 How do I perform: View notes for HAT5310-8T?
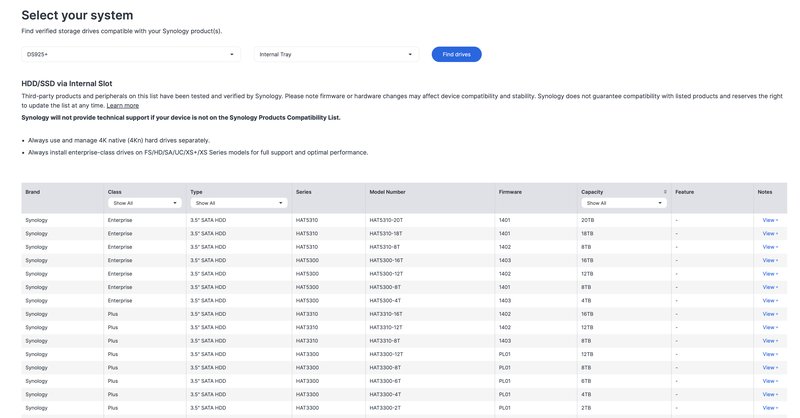click(770, 247)
